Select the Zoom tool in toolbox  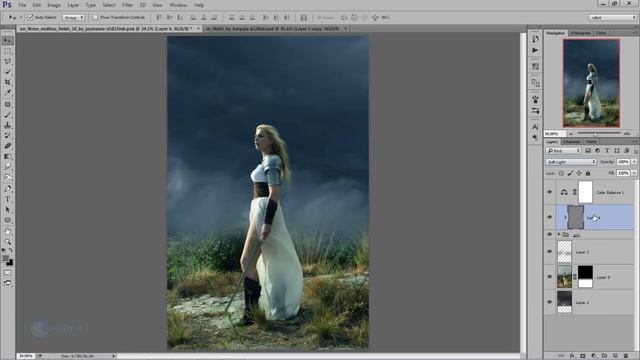click(8, 242)
